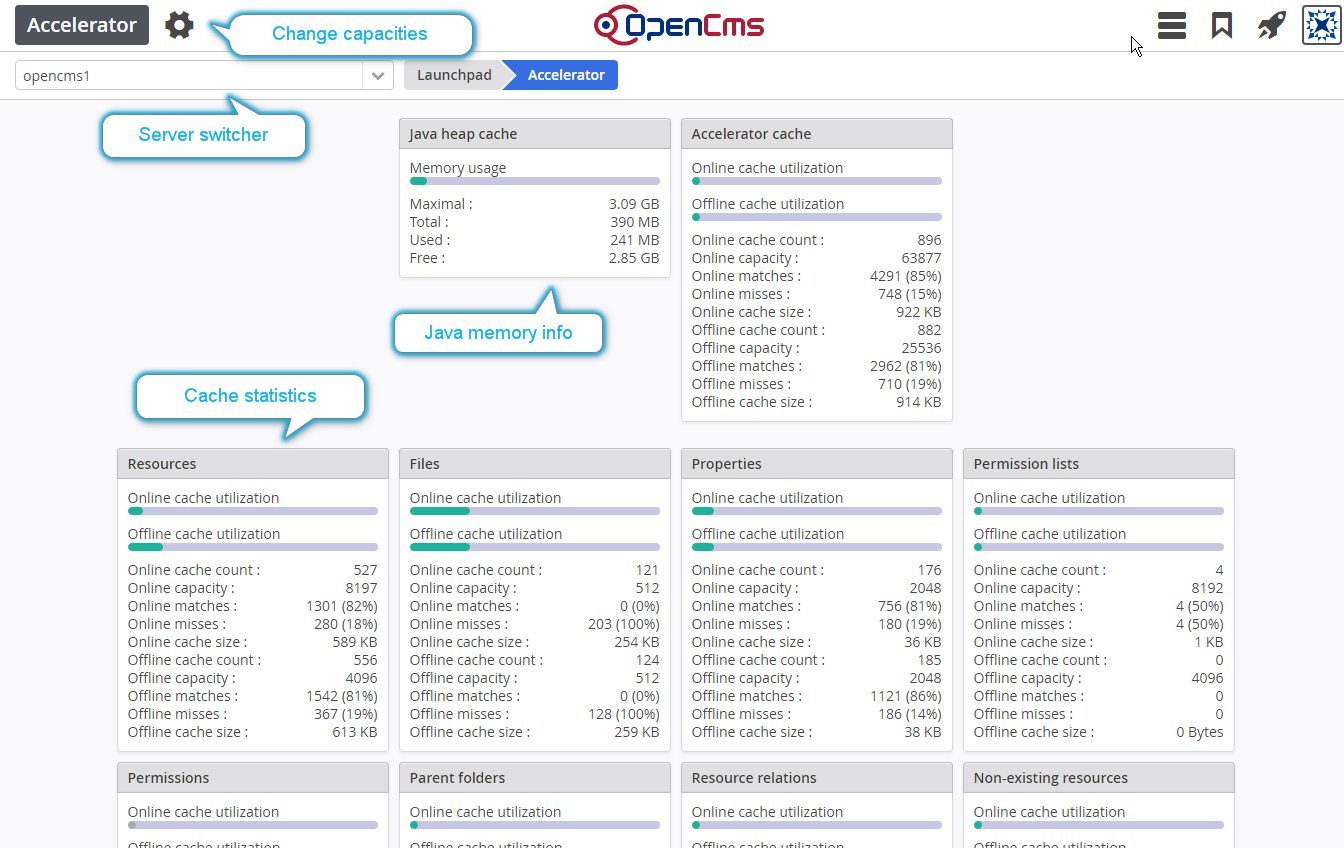Open the user avatar menu icon
Viewport: 1344px width, 848px height.
(1321, 25)
